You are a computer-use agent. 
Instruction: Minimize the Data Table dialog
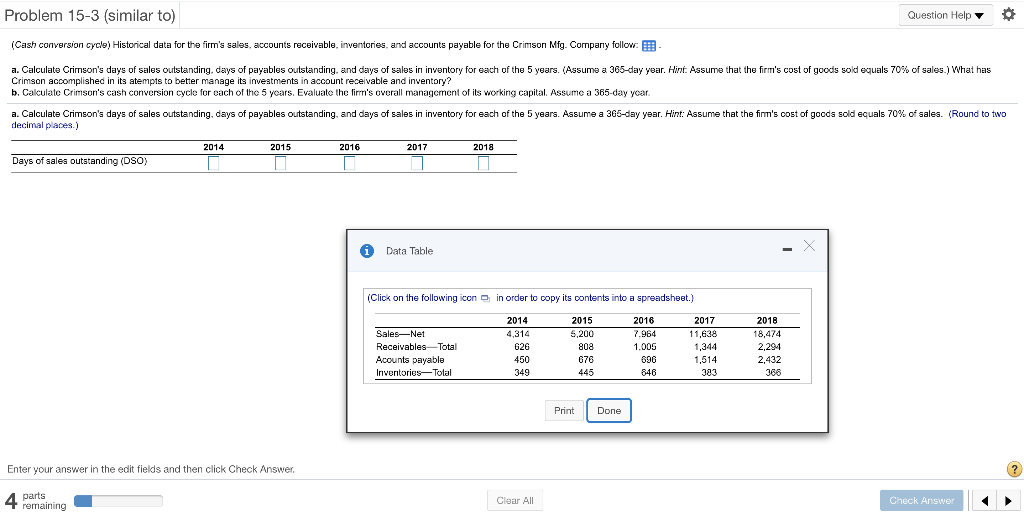pos(788,249)
